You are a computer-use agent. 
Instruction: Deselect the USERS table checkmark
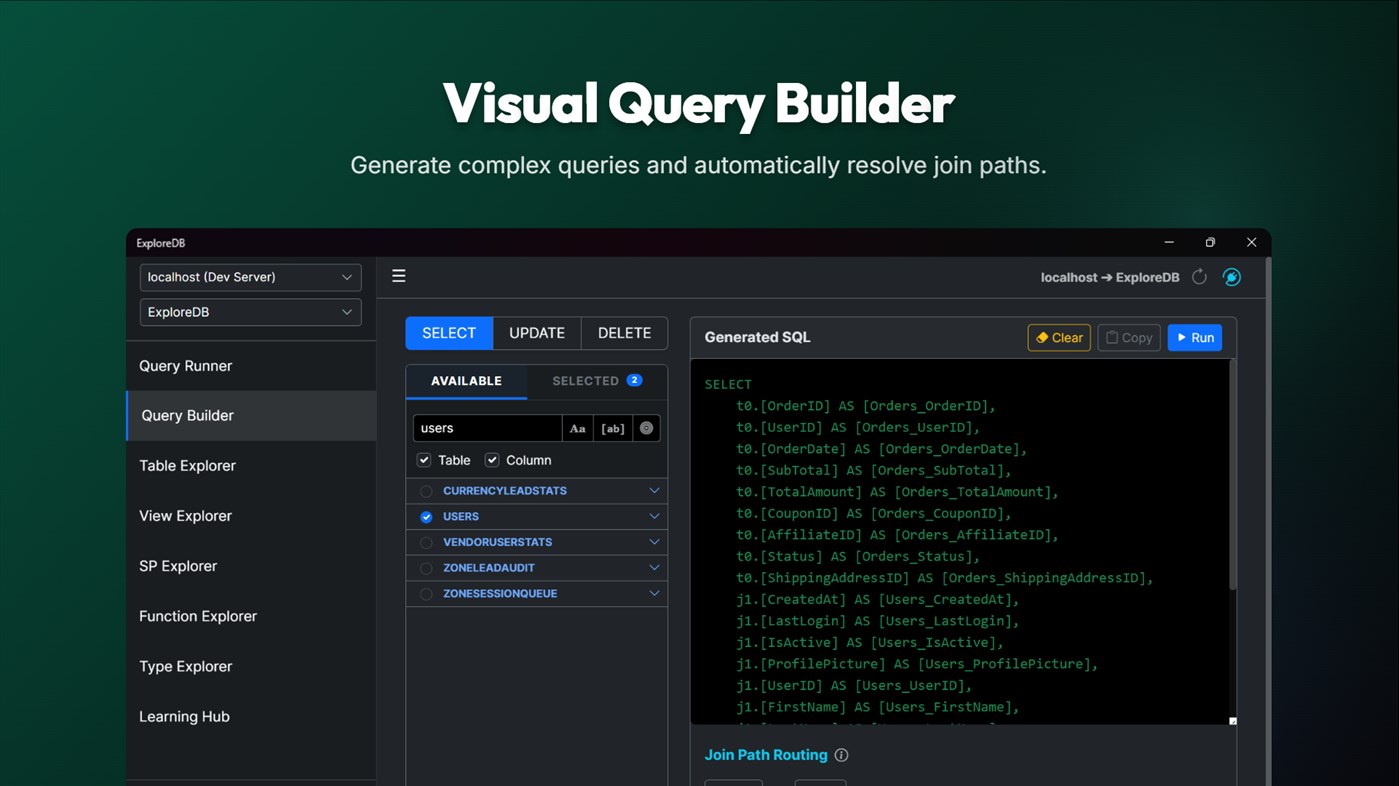point(426,517)
